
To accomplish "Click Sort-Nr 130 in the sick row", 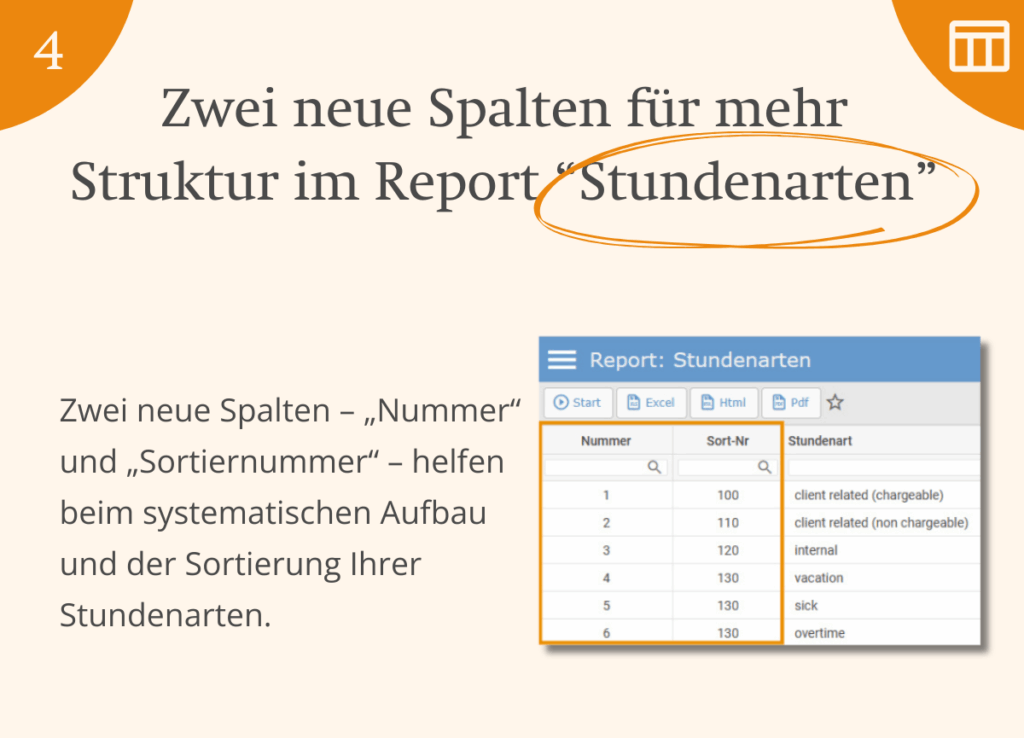I will pyautogui.click(x=728, y=605).
